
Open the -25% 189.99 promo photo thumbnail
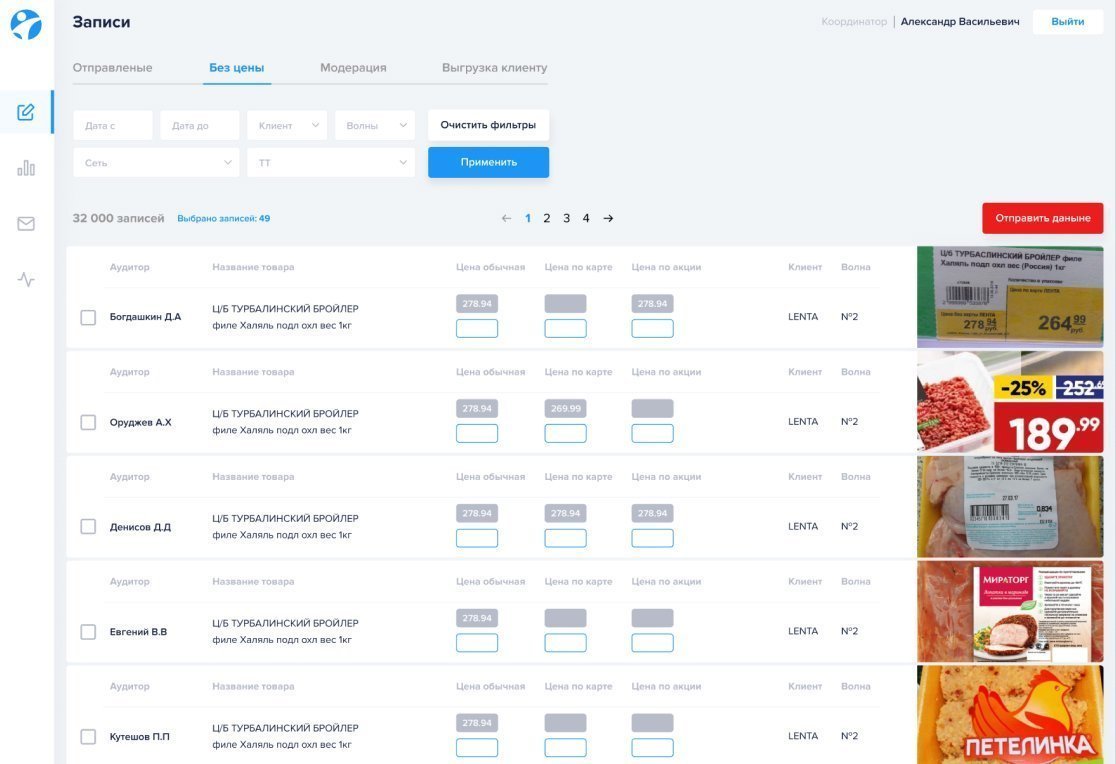[1010, 402]
